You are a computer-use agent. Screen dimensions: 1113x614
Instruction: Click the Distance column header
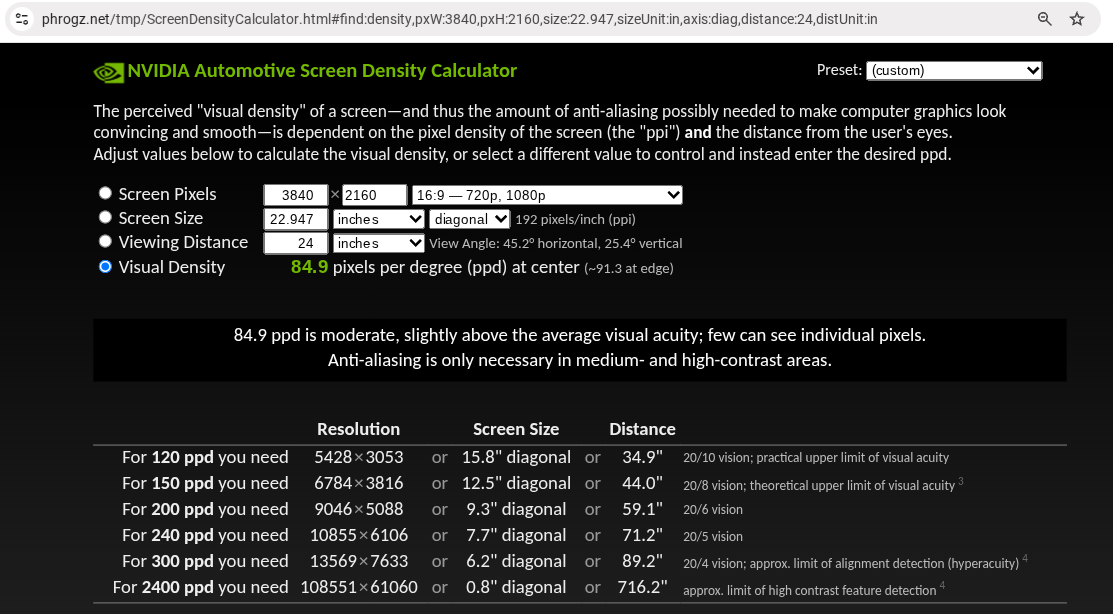pyautogui.click(x=642, y=429)
